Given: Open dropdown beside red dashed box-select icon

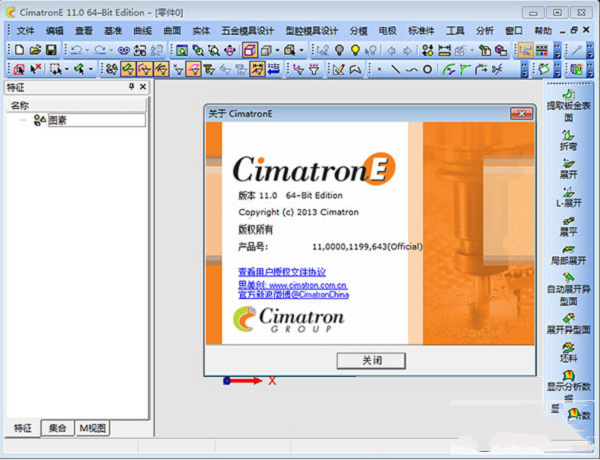Looking at the screenshot, I should (x=67, y=69).
